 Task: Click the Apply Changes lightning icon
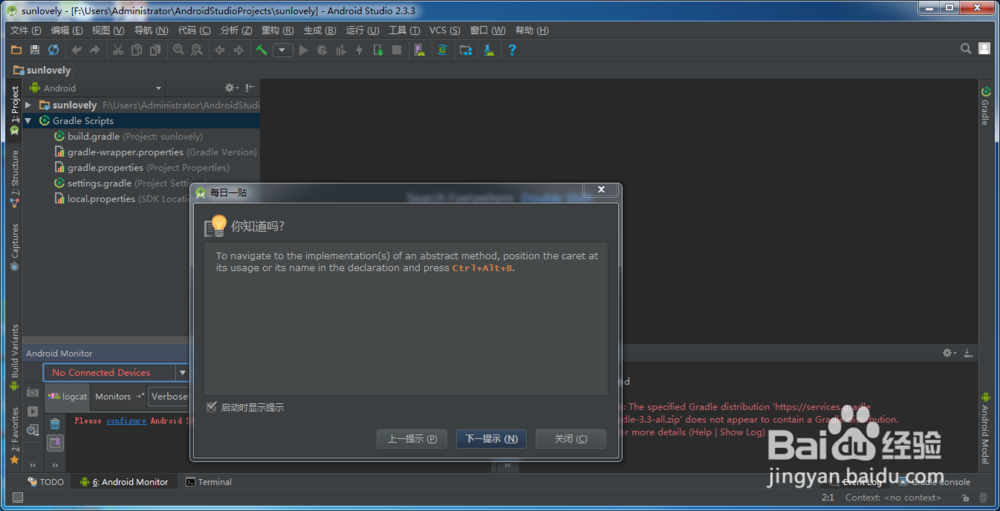point(359,50)
